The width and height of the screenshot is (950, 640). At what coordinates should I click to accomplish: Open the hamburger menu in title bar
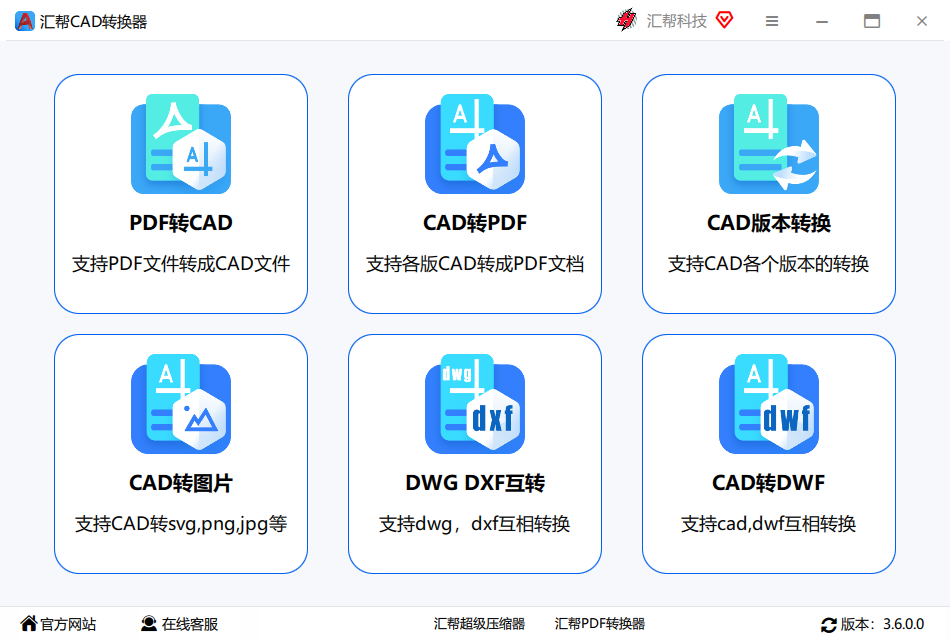point(771,20)
